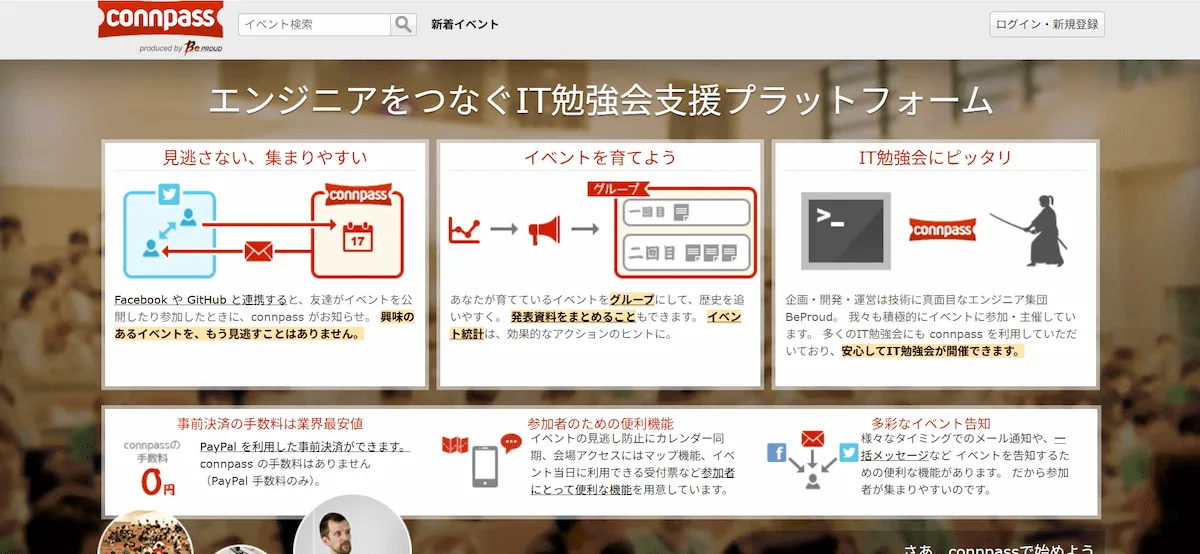Click the main エンジニアをつなぐIT勉強会支援 headline
Viewport: 1200px width, 554px height.
pos(600,101)
